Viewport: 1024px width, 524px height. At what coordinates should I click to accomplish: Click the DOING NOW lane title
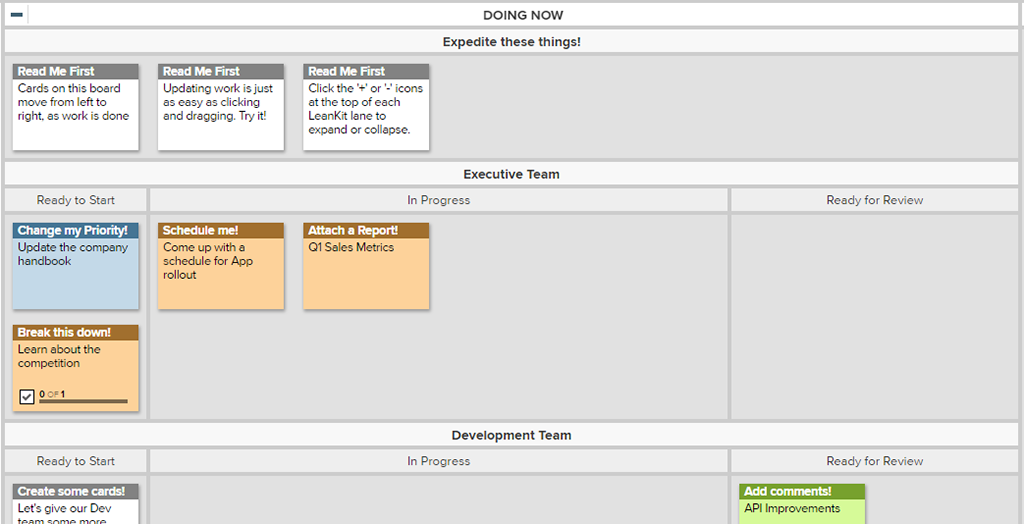coord(523,15)
